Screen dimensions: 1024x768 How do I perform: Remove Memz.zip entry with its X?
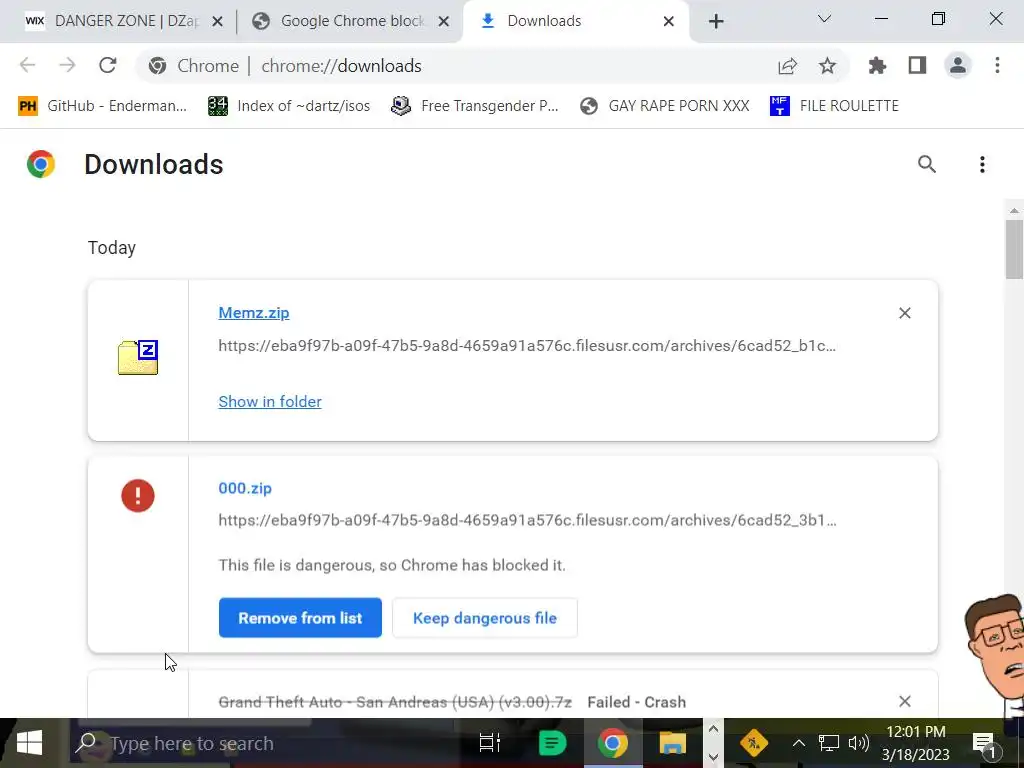[904, 313]
